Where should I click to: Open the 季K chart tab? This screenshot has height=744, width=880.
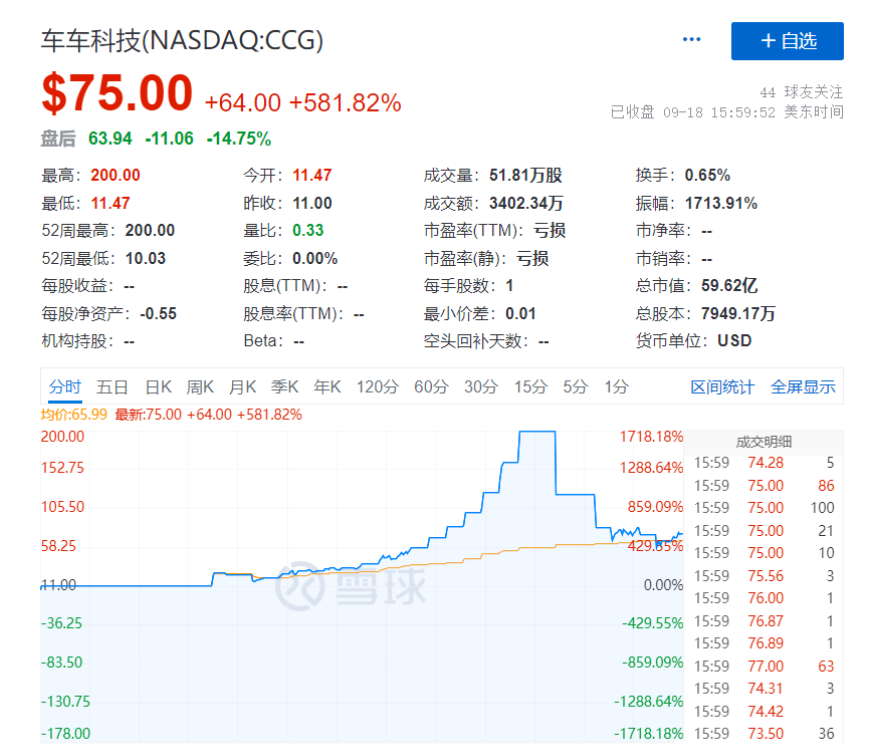[x=285, y=387]
